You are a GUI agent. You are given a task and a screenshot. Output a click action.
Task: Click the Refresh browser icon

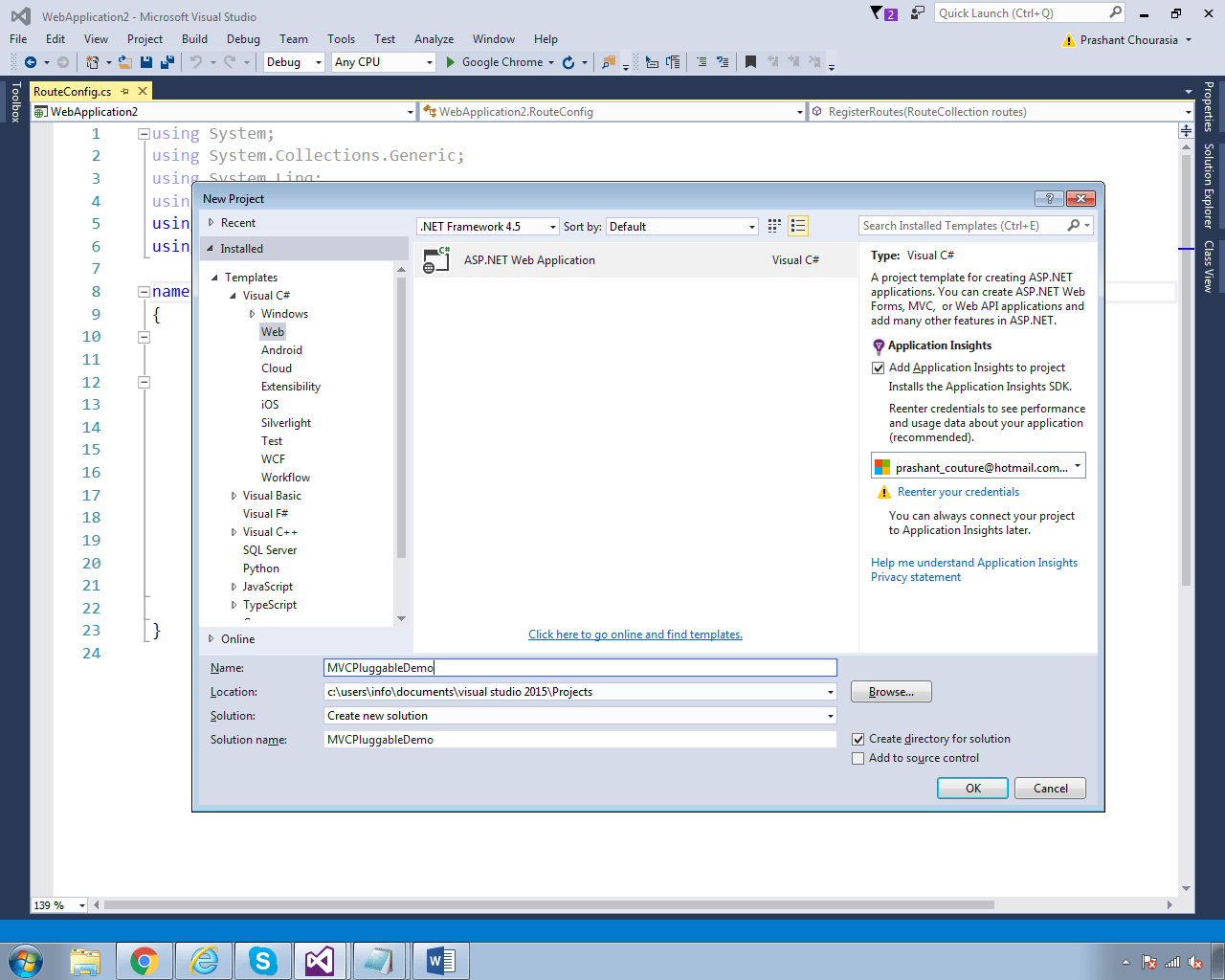coord(568,62)
